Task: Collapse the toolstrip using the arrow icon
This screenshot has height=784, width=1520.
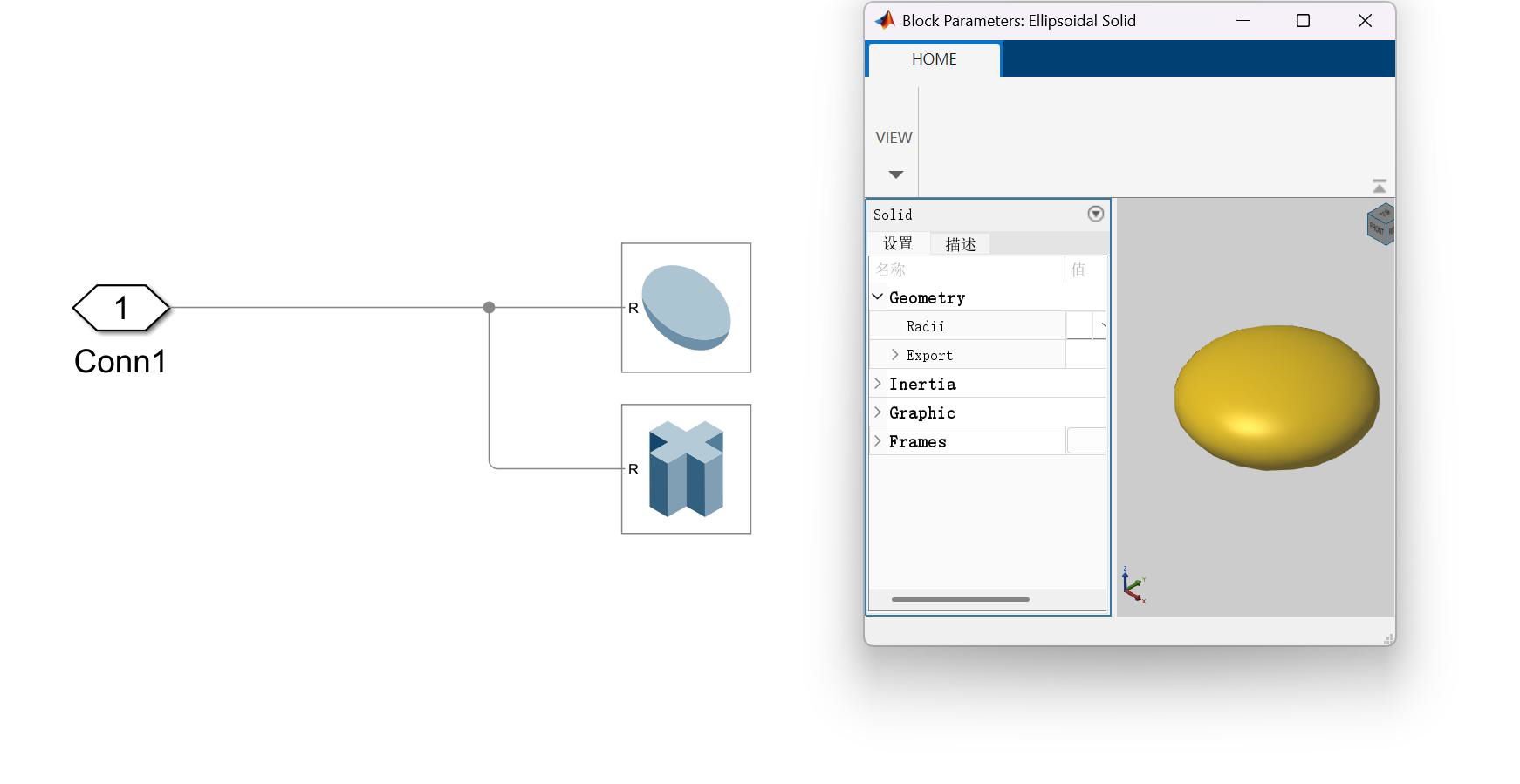Action: [1379, 187]
